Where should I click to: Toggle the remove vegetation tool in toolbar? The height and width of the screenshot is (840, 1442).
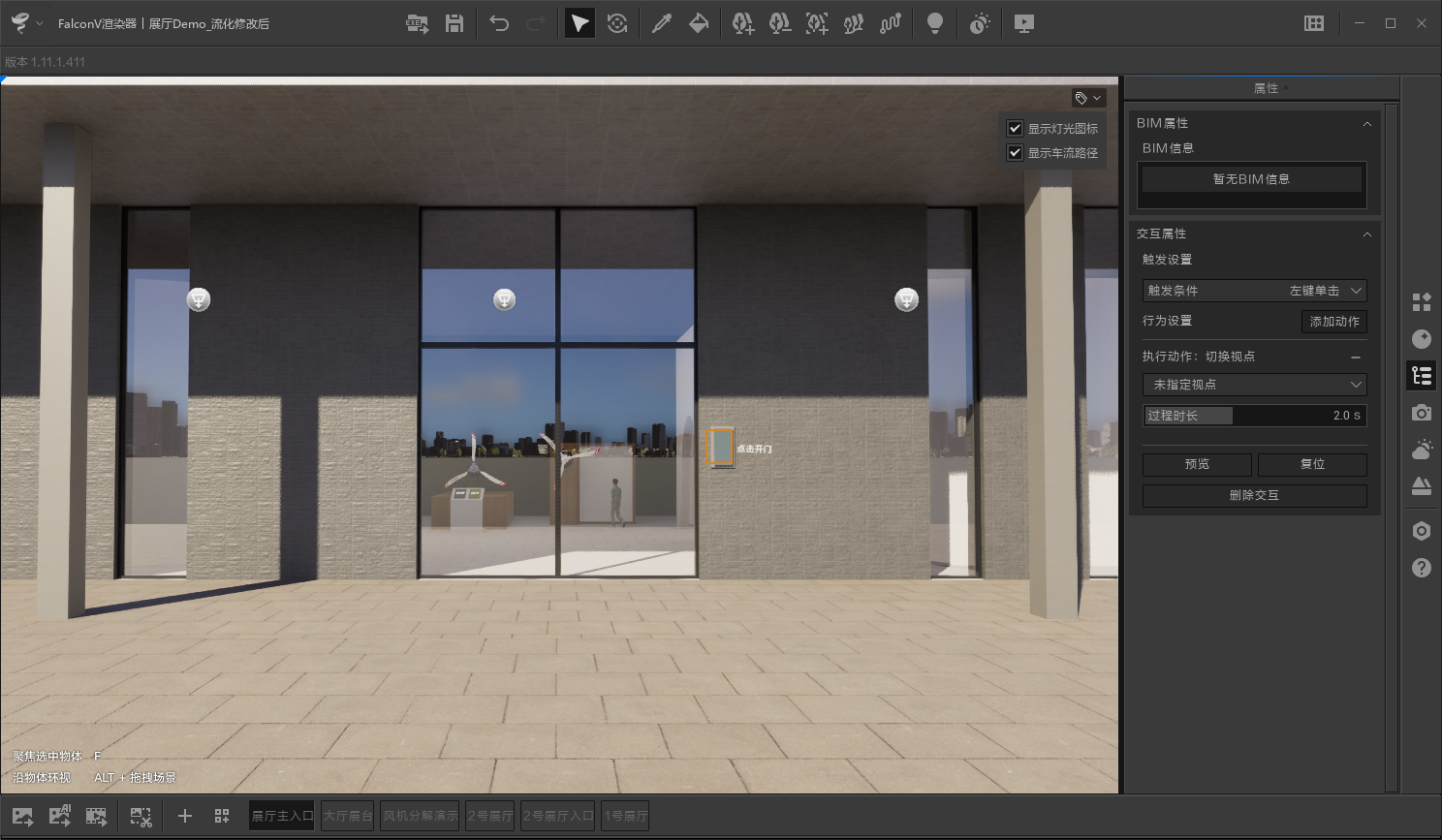pos(779,22)
